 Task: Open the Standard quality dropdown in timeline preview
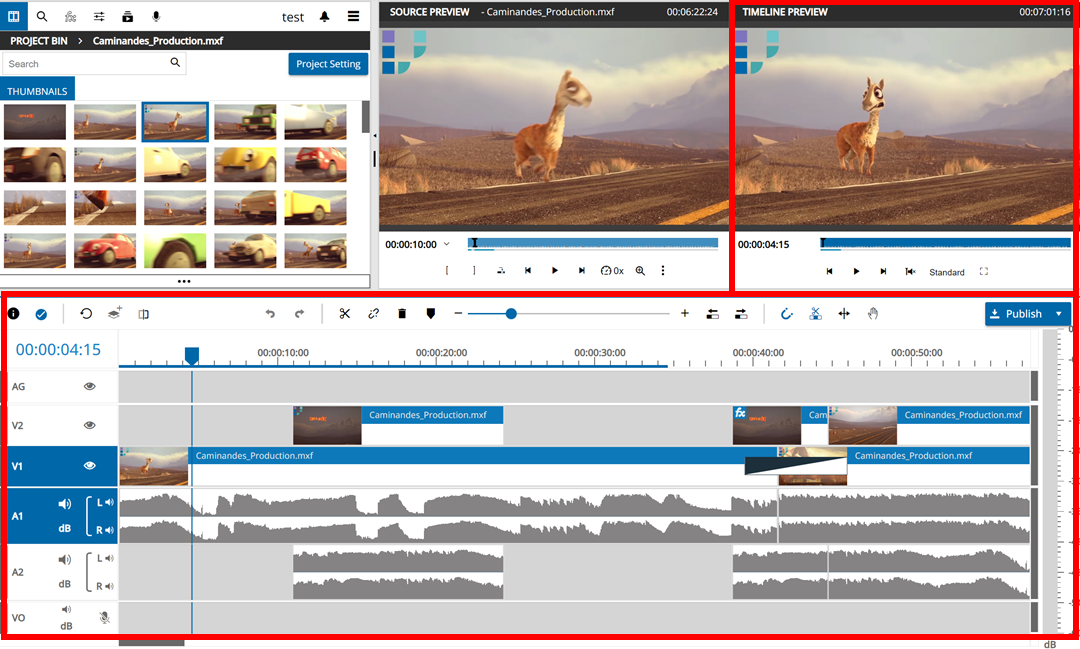pos(947,271)
